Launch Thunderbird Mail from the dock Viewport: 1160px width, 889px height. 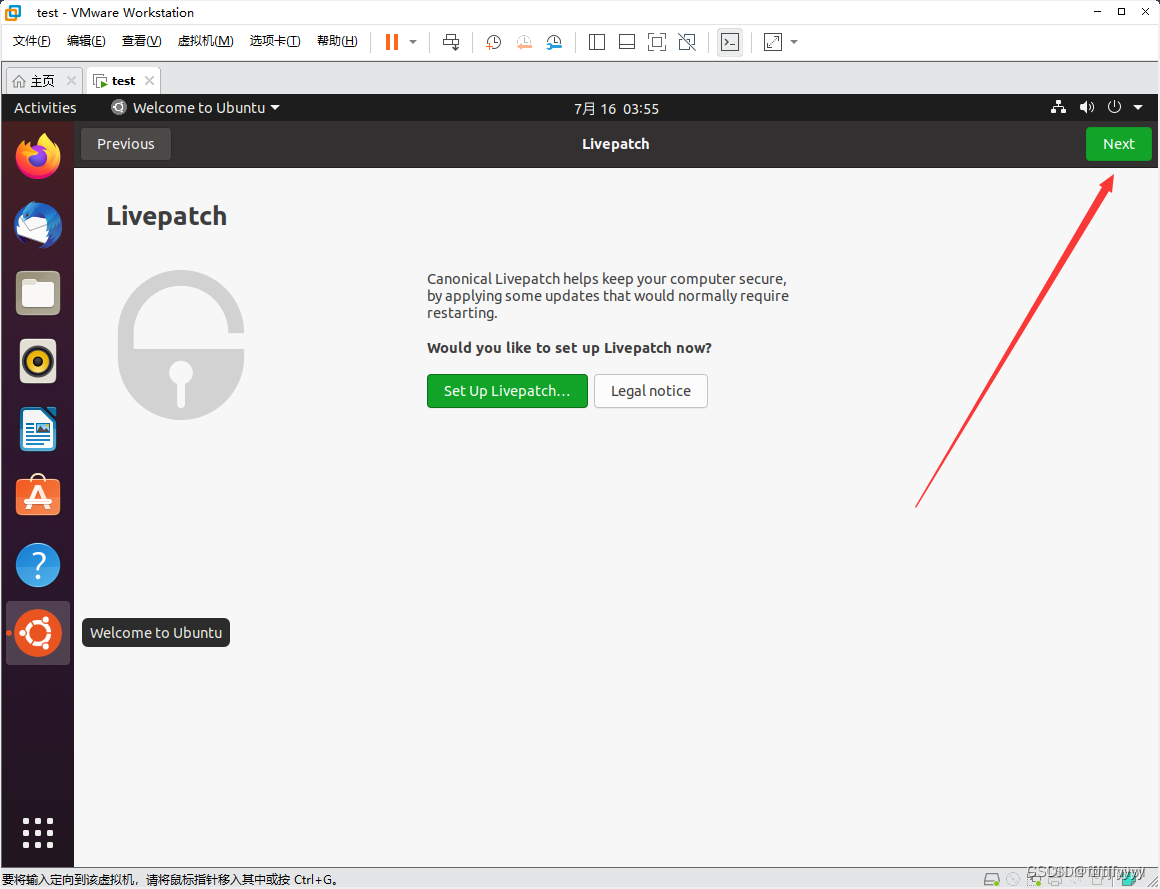[x=38, y=225]
